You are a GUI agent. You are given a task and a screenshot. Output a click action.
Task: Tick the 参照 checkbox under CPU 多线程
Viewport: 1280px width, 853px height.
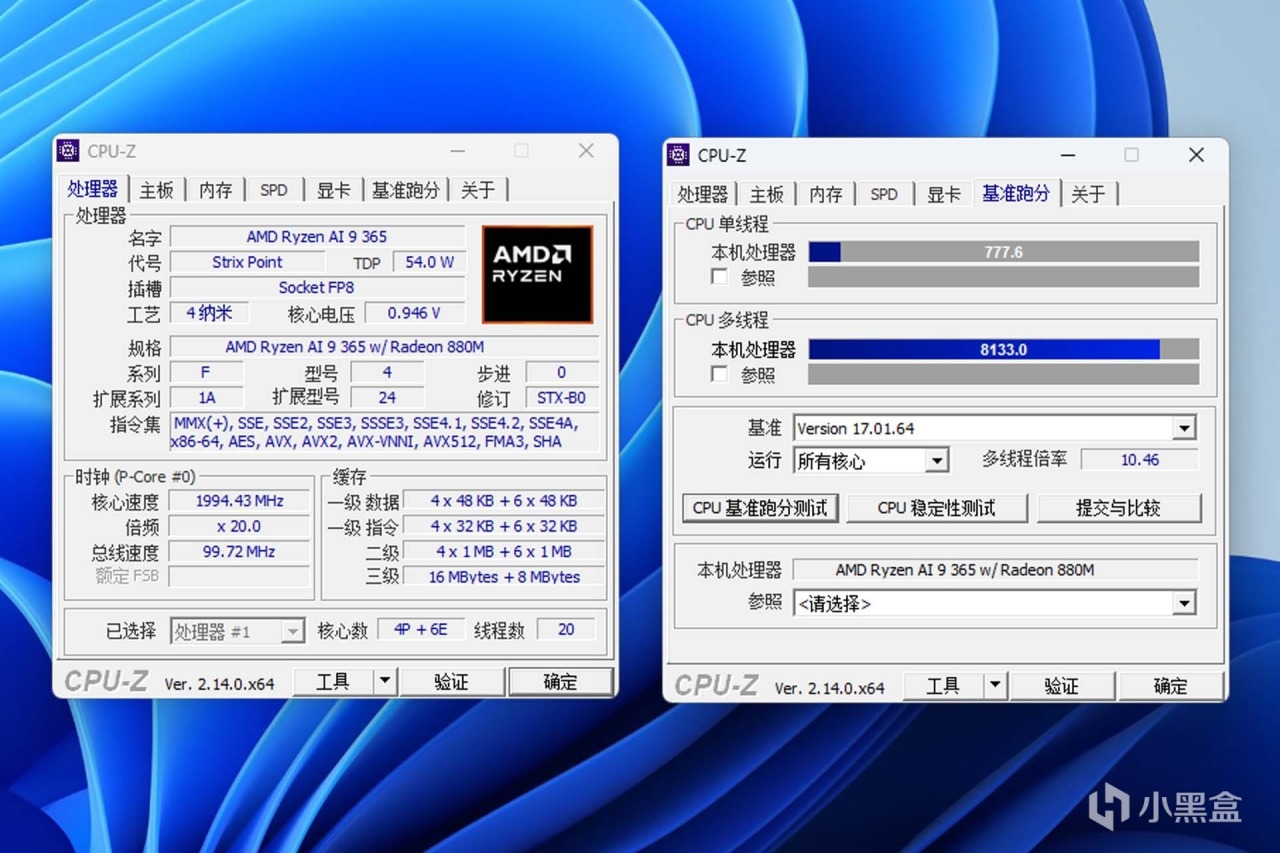coord(719,374)
